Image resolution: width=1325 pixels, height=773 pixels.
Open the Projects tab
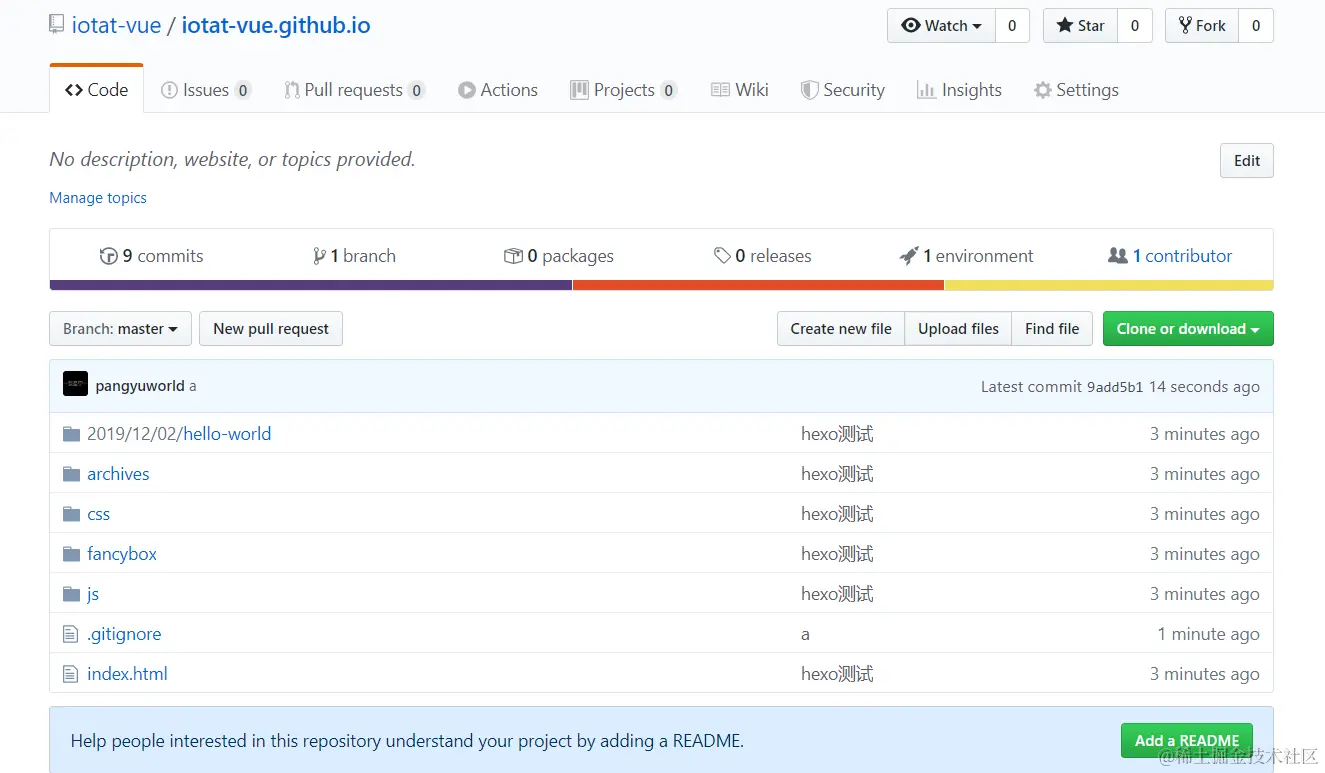[x=624, y=90]
